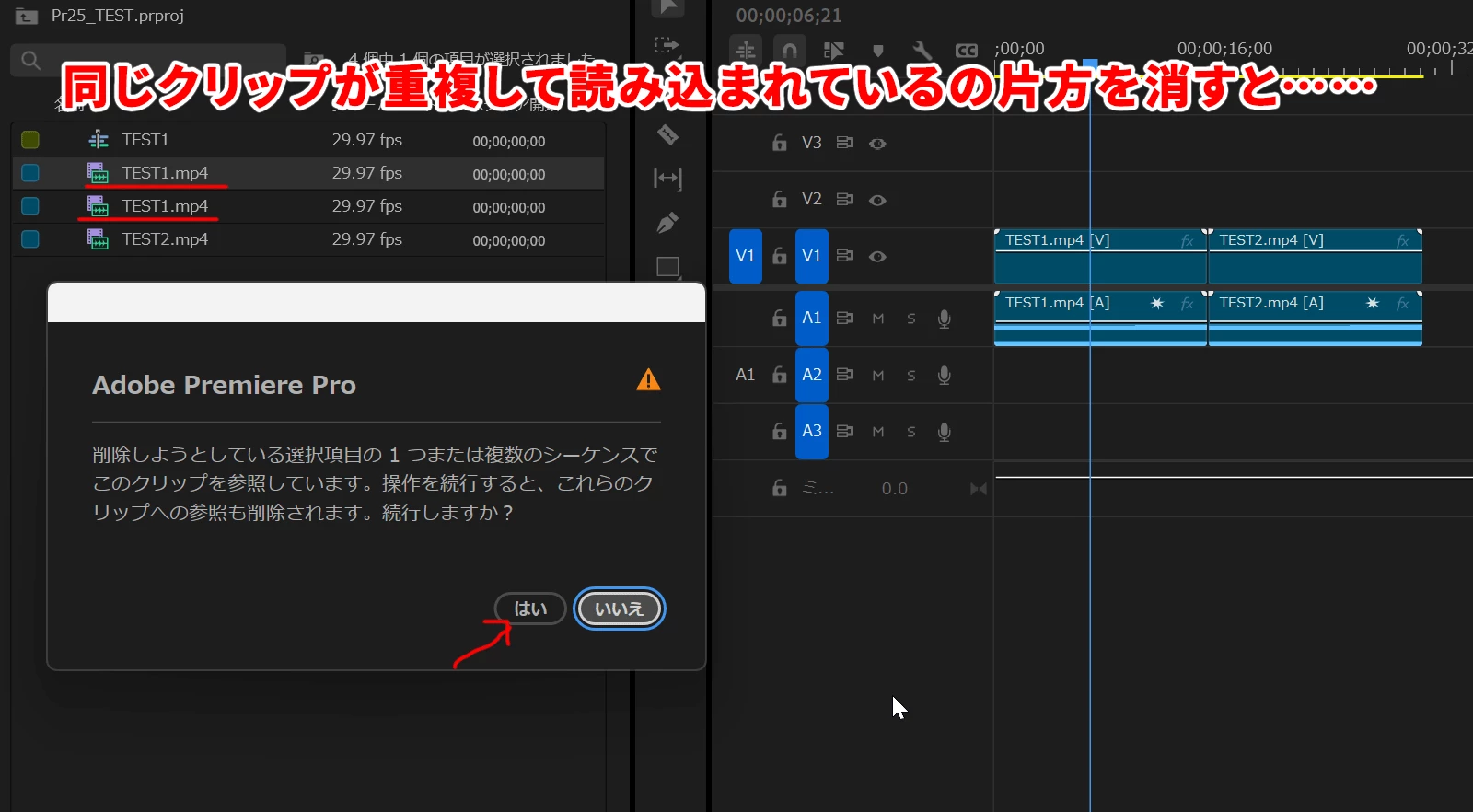Toggle lock on the Mix track

click(780, 488)
